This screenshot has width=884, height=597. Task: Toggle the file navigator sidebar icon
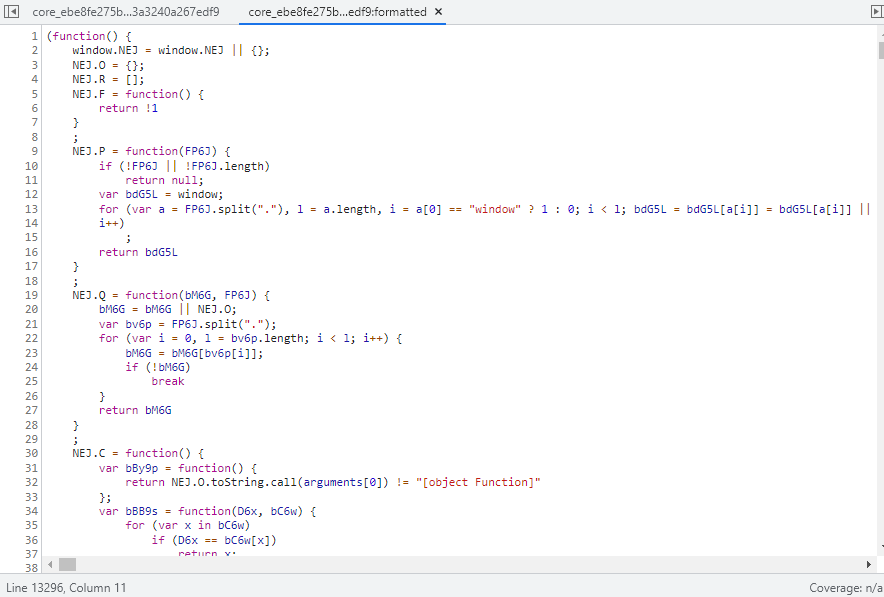pyautogui.click(x=11, y=11)
